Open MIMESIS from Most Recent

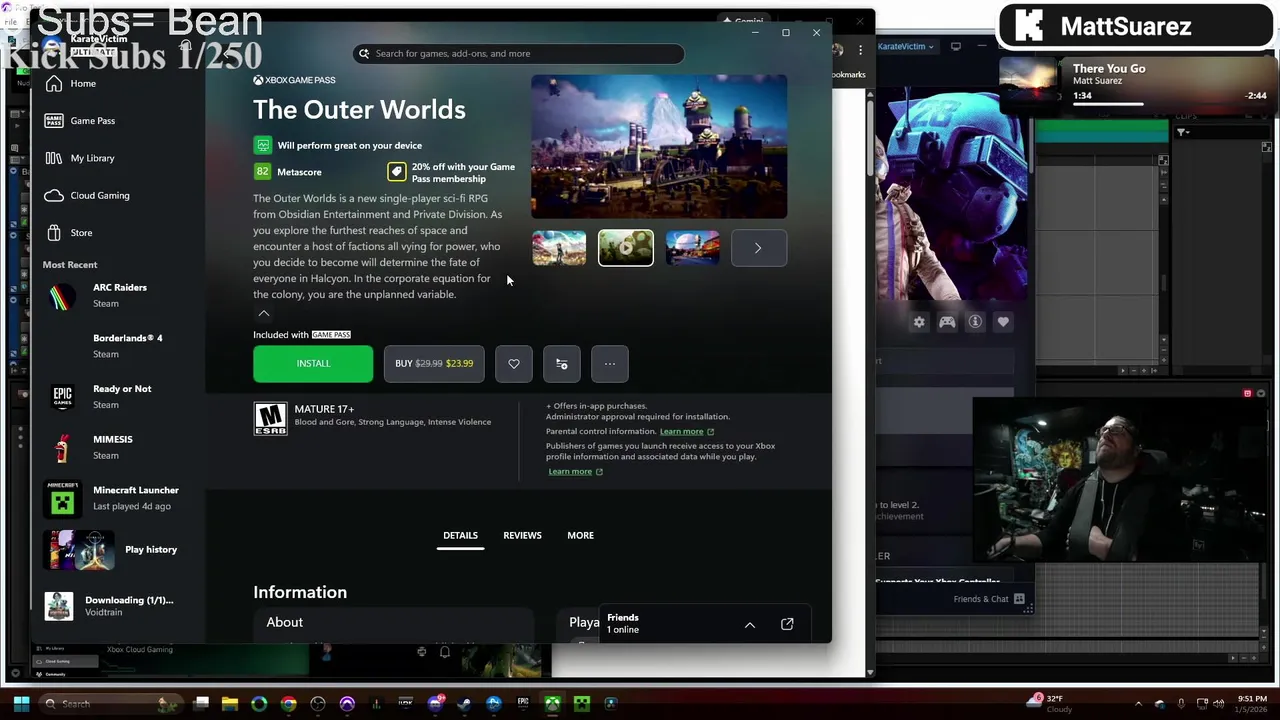click(112, 447)
